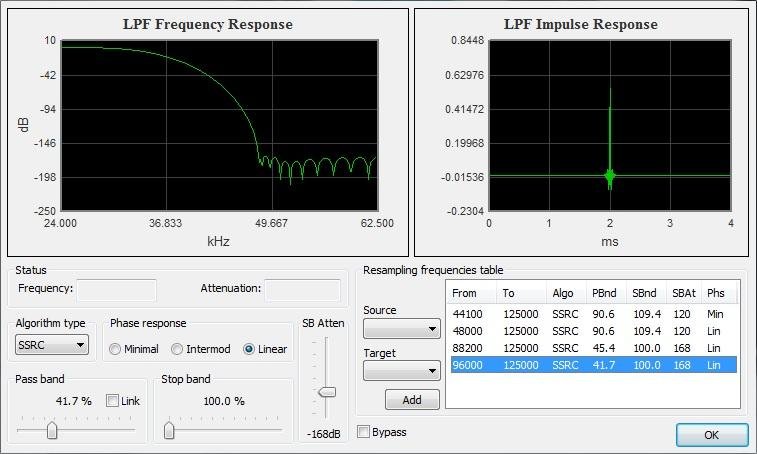Screen dimensions: 757x454
Task: Click the OK button
Action: click(712, 435)
